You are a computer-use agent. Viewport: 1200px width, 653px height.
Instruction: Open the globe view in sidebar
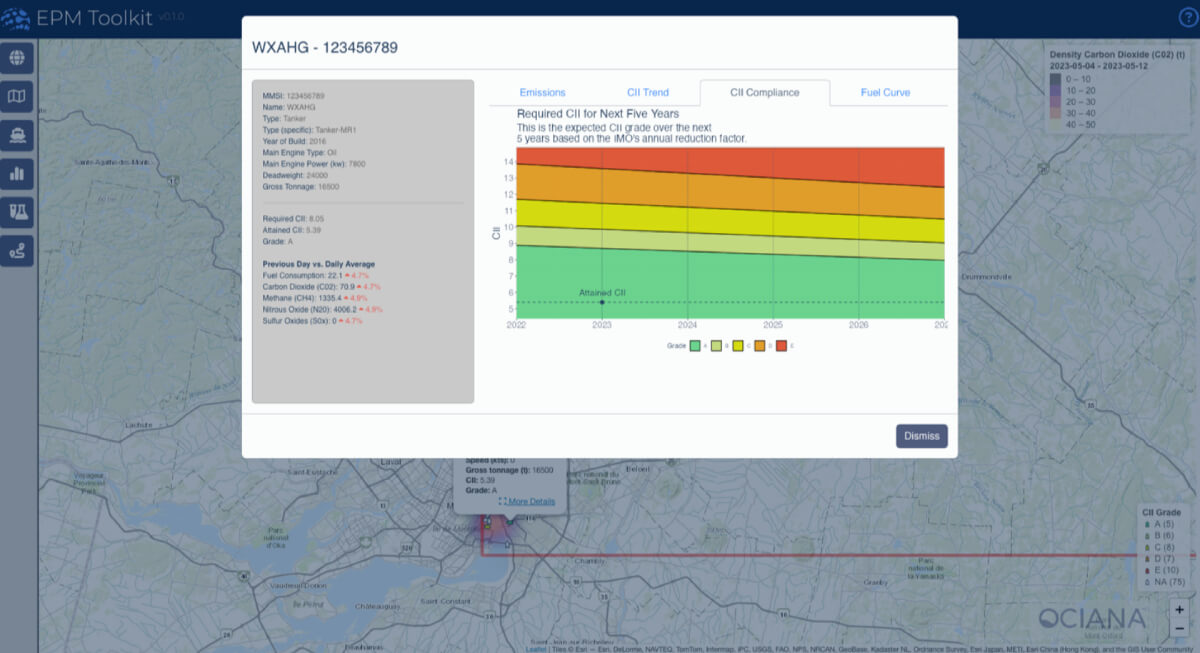coord(17,58)
